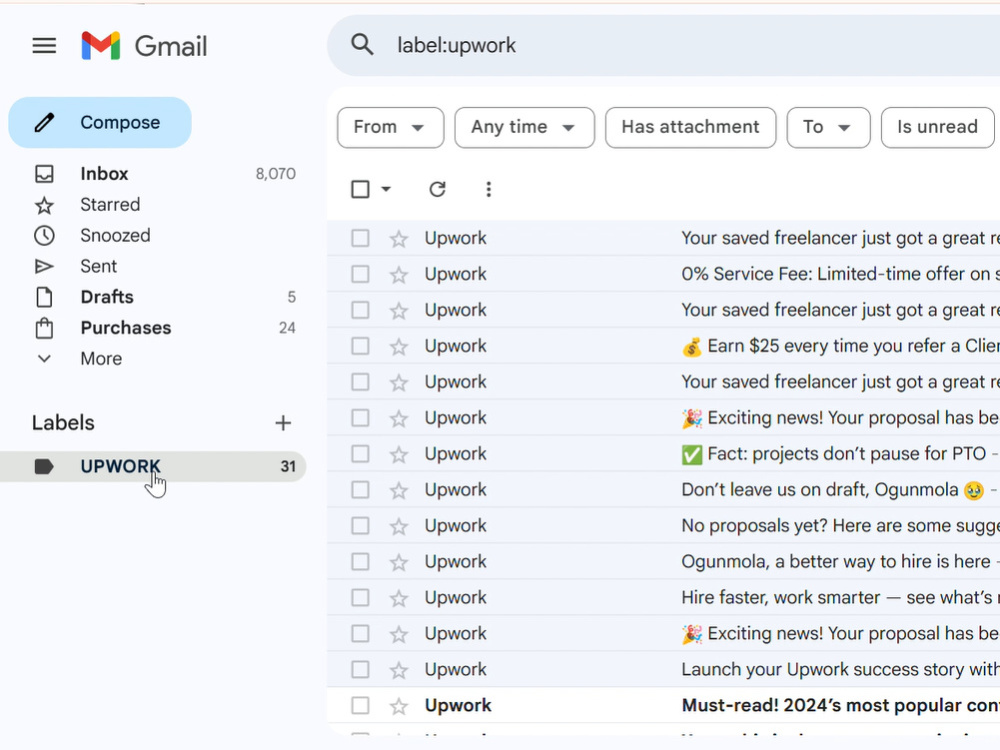The width and height of the screenshot is (1000, 750).
Task: Click the Gmail logo
Action: pos(144,46)
